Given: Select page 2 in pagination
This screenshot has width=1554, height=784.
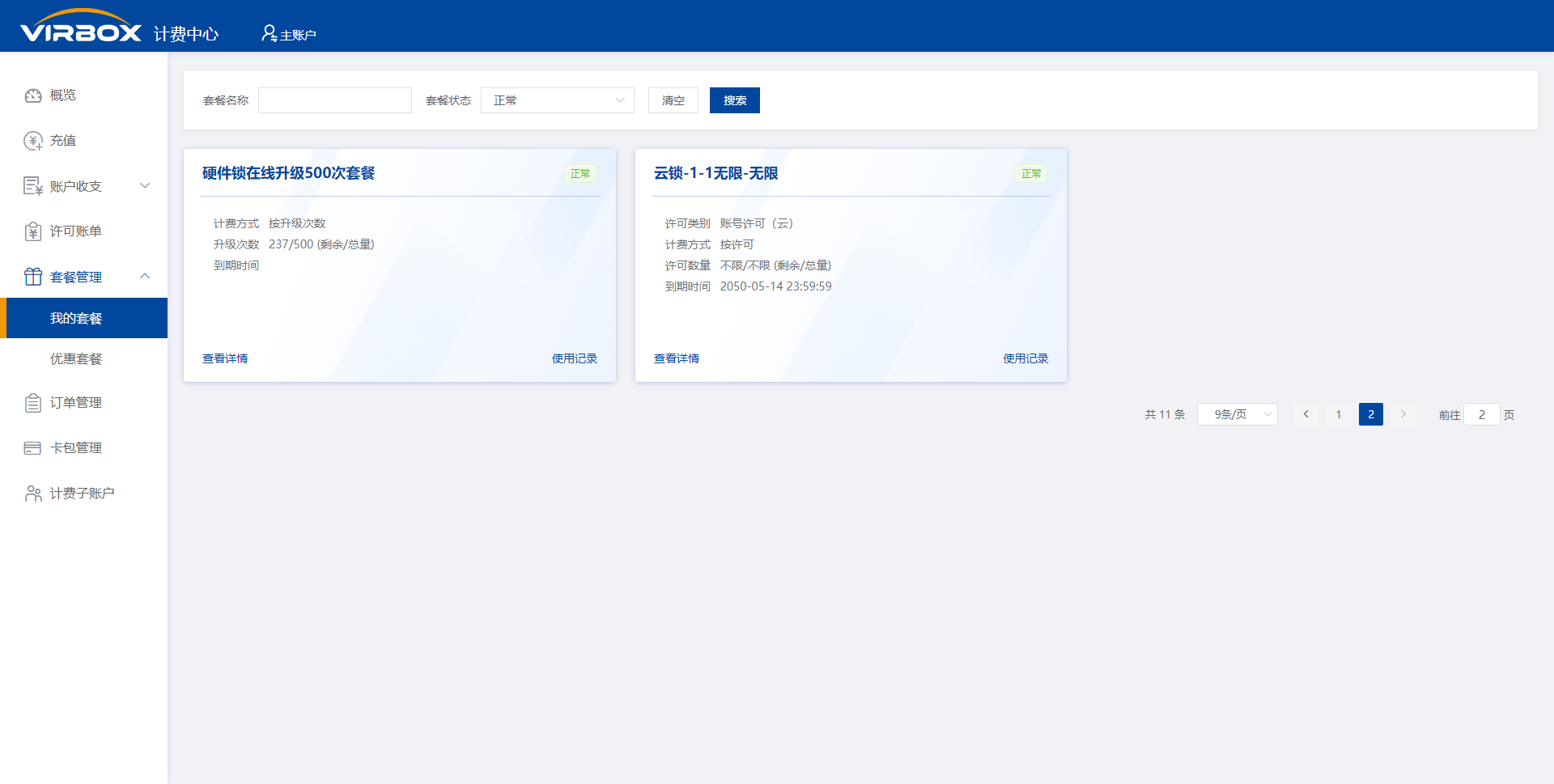Looking at the screenshot, I should point(1371,414).
